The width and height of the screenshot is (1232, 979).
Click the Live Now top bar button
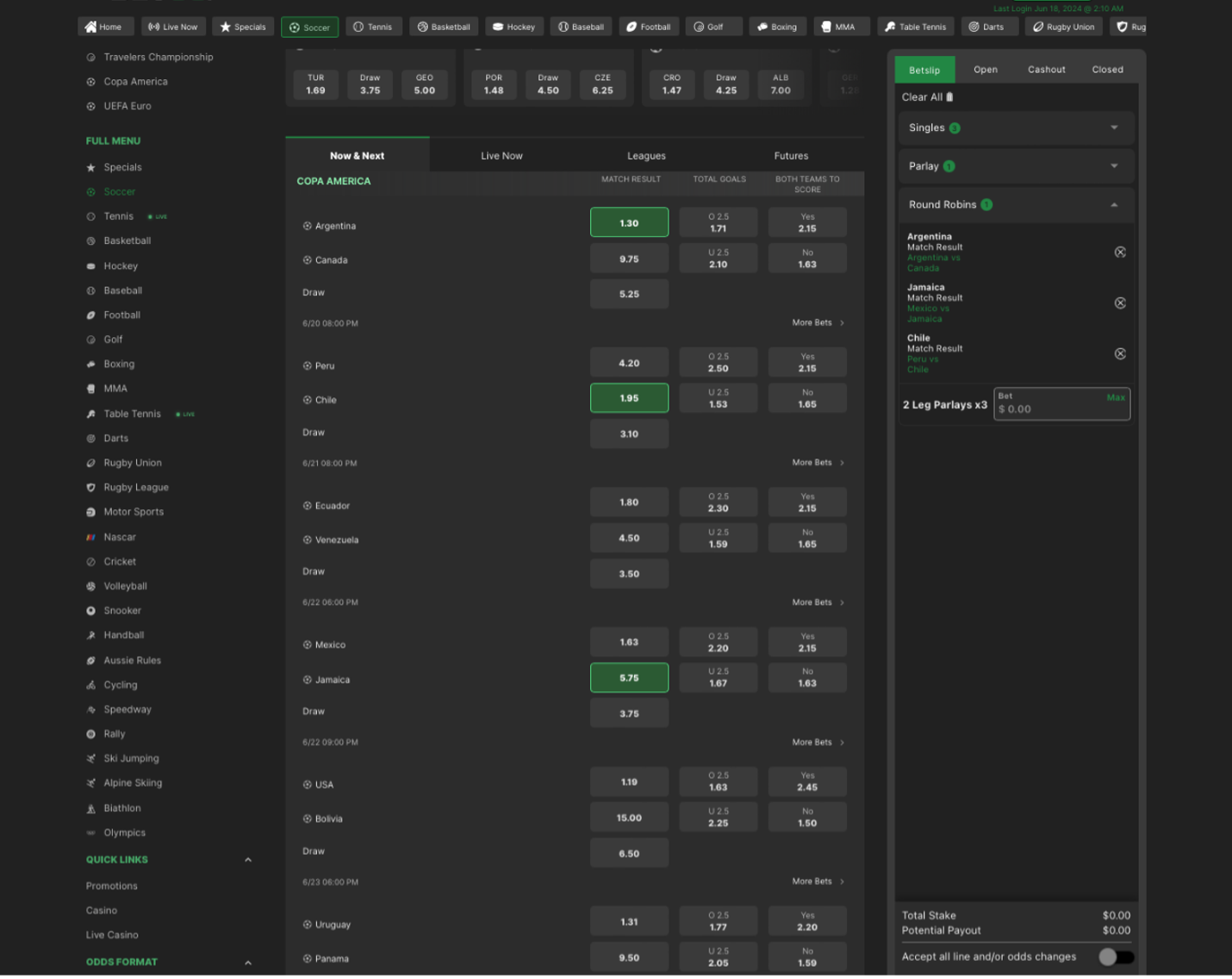[x=173, y=27]
